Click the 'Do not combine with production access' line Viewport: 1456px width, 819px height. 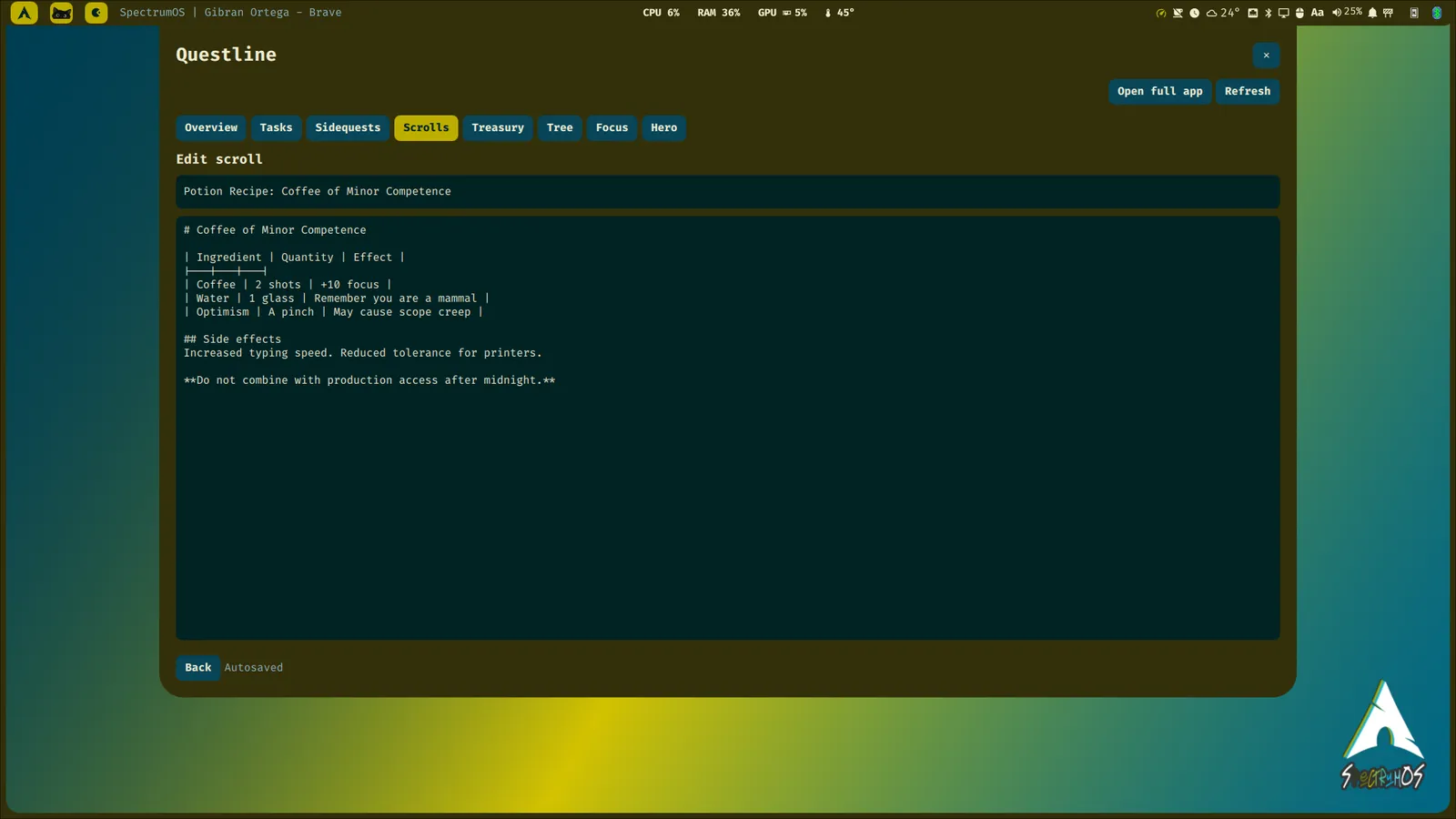coord(369,380)
